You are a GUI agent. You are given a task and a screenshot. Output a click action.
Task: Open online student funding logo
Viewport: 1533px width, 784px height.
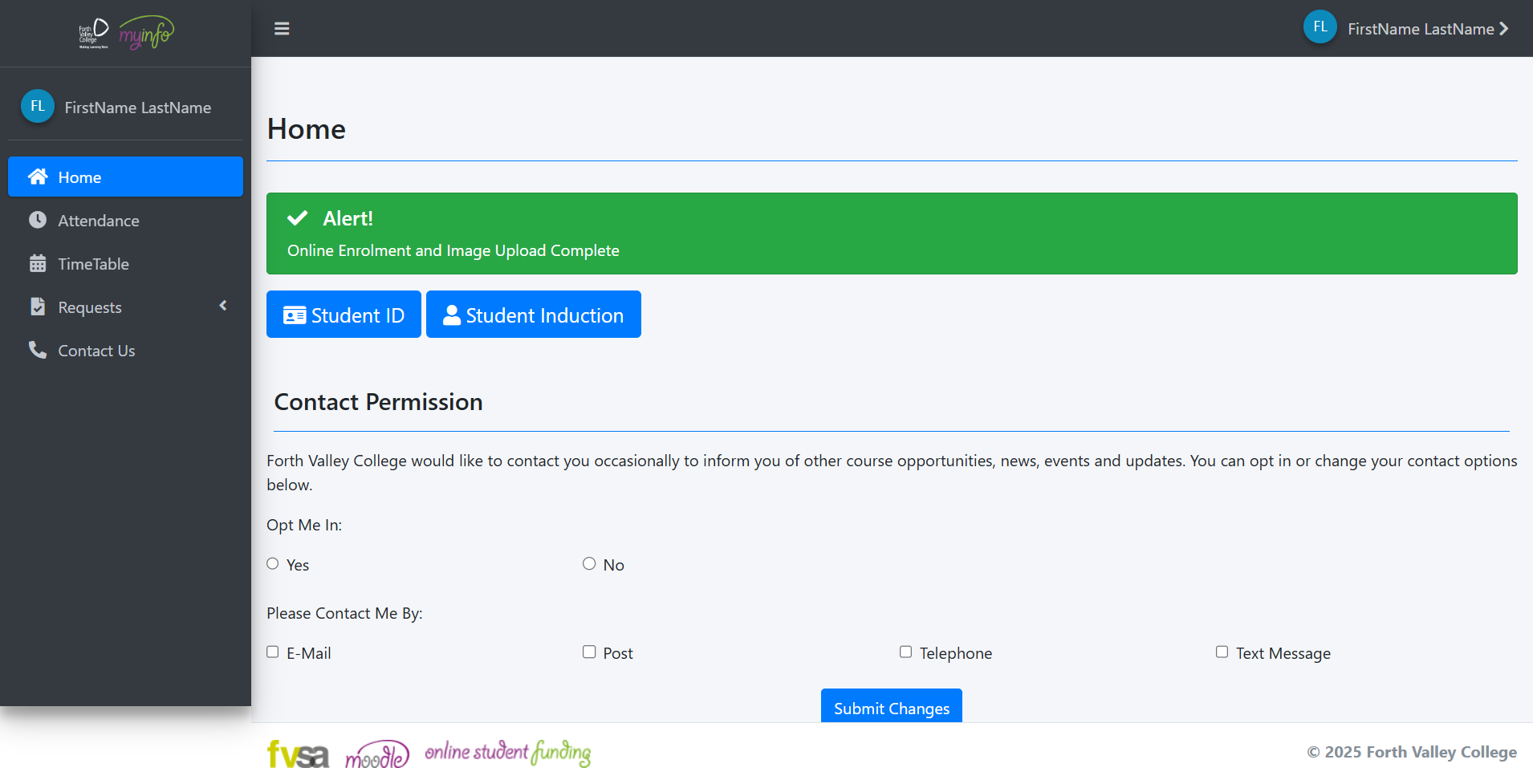[507, 753]
